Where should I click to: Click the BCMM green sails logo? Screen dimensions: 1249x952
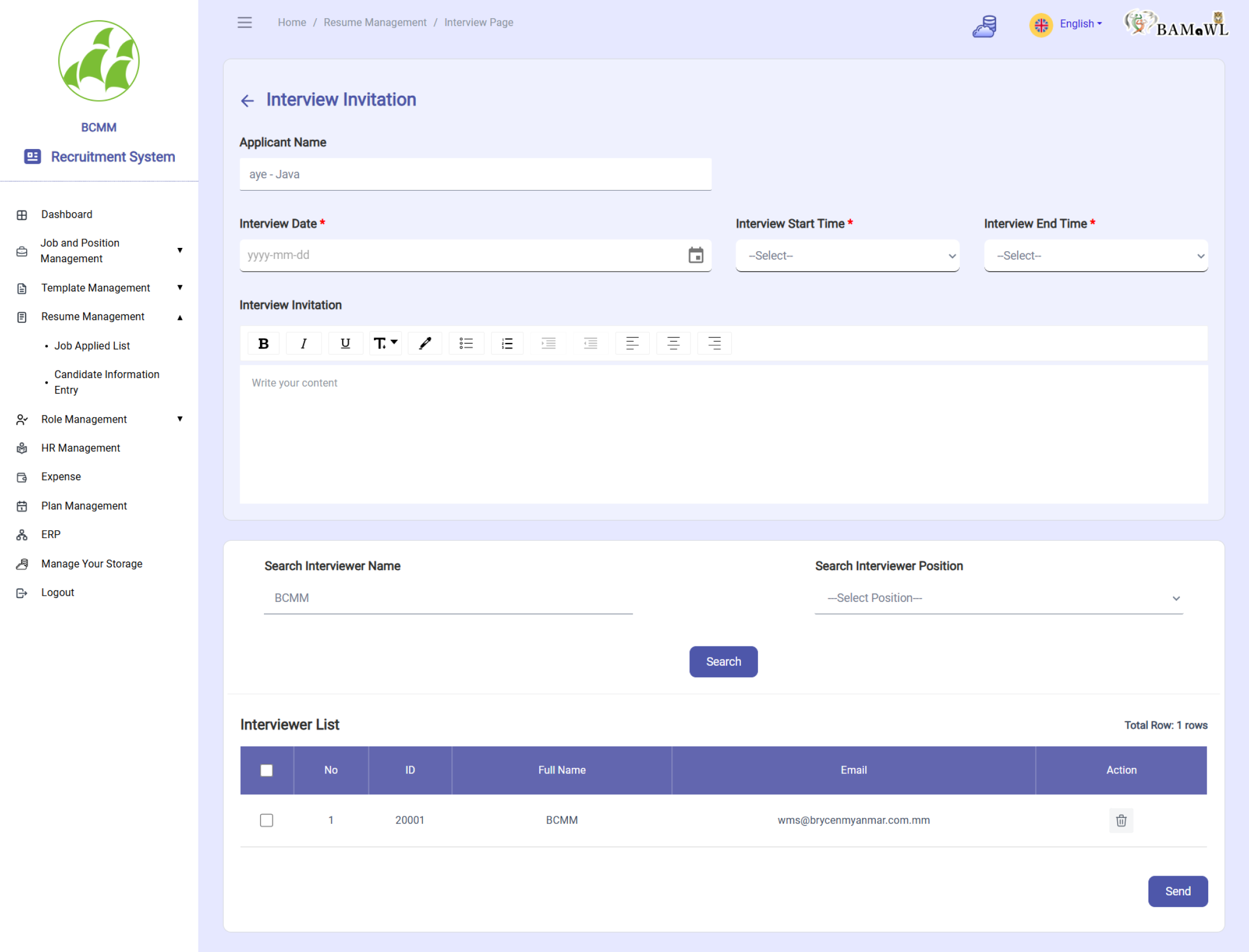[x=98, y=61]
